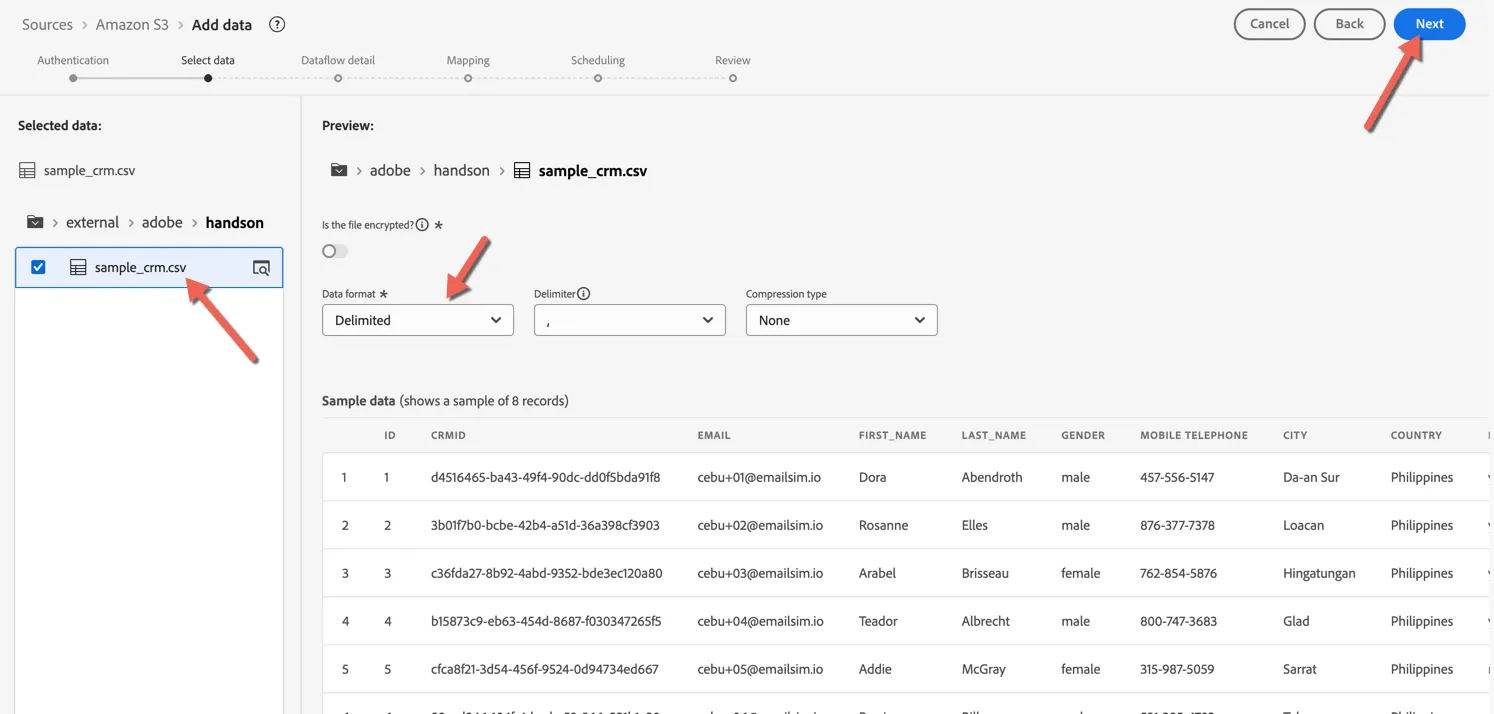Click info icon beside file encrypted question

click(x=422, y=225)
